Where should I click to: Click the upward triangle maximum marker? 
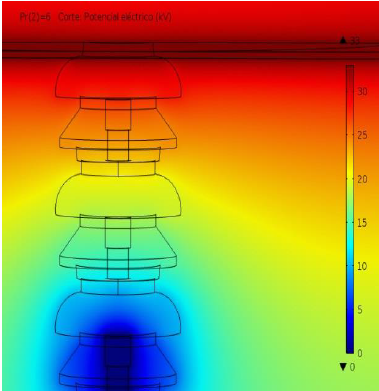(x=343, y=41)
